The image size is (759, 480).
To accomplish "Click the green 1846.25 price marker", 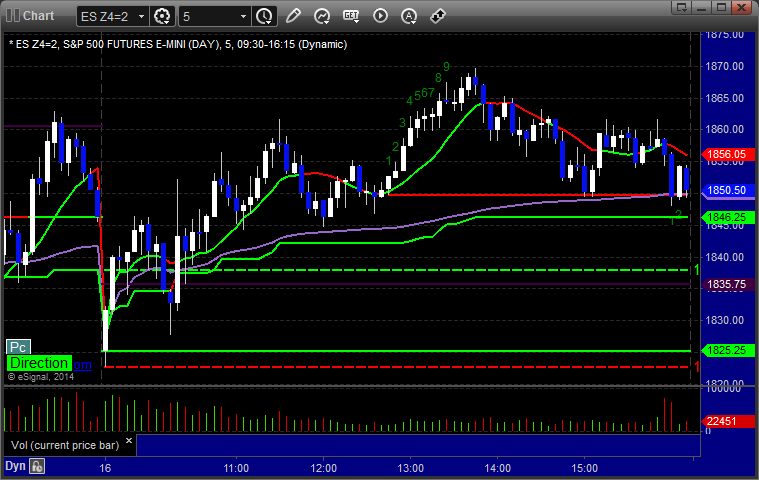I will [x=728, y=217].
